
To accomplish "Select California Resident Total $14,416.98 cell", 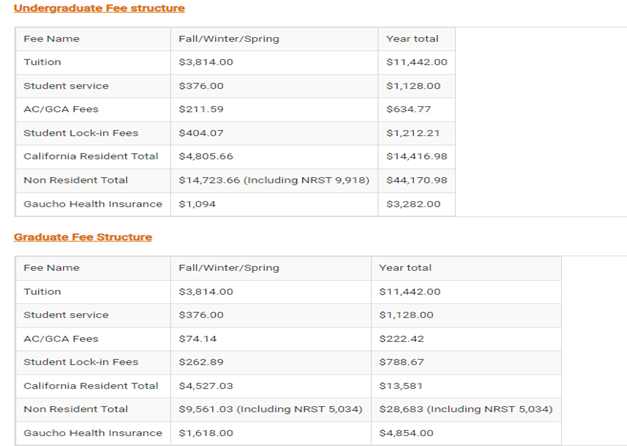I will coord(417,156).
